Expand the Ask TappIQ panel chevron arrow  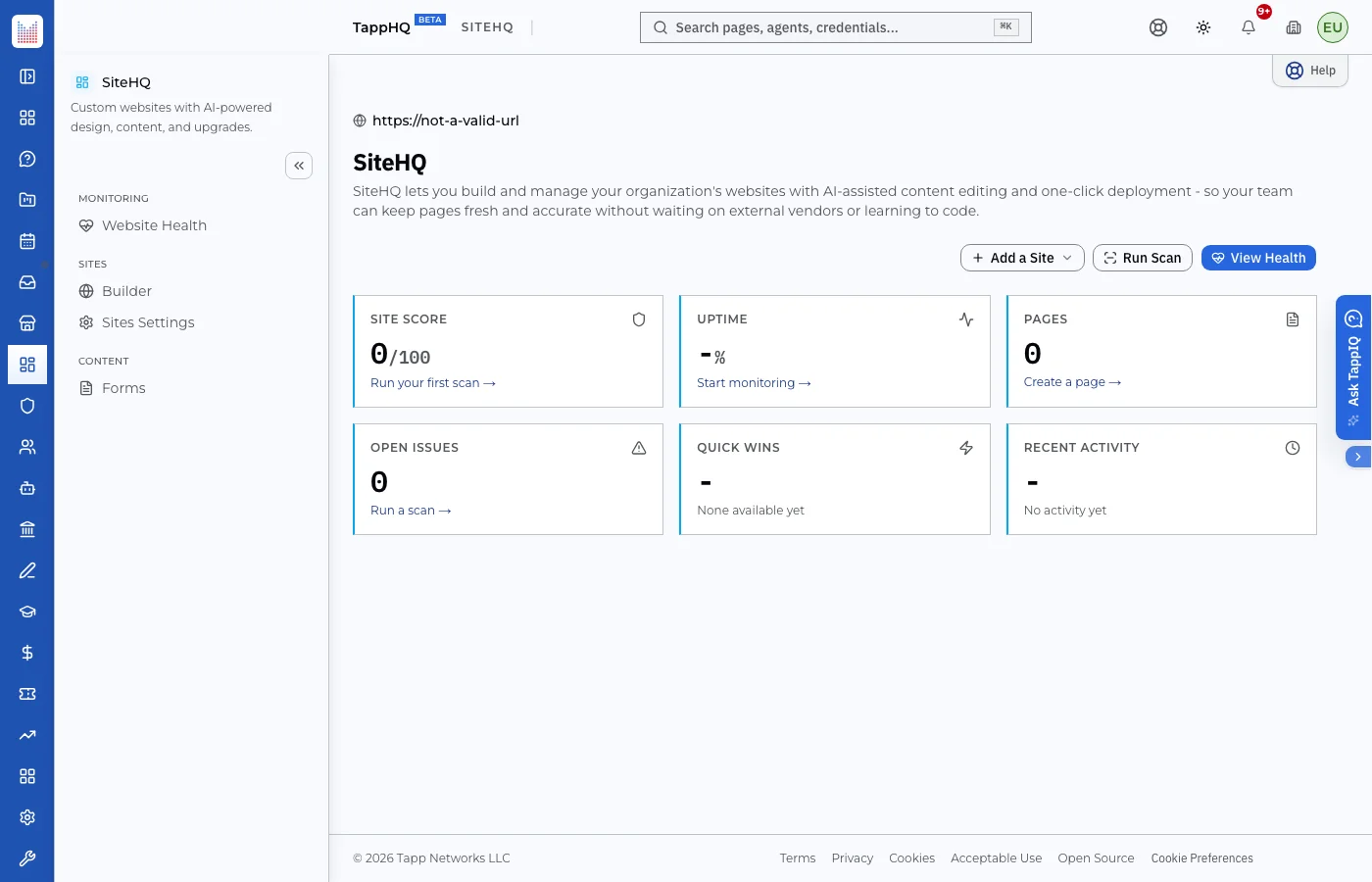point(1358,457)
